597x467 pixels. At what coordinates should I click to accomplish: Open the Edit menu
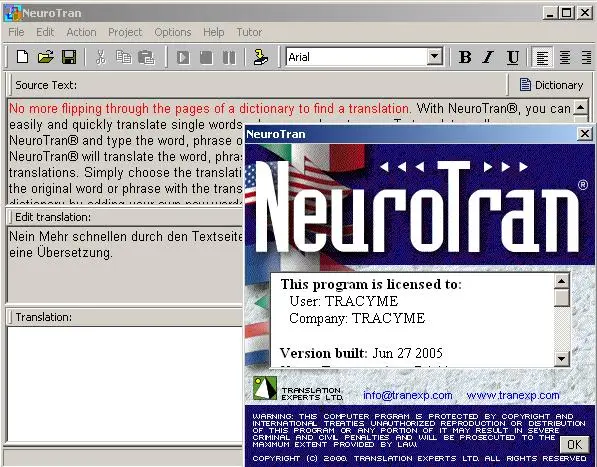coord(45,32)
